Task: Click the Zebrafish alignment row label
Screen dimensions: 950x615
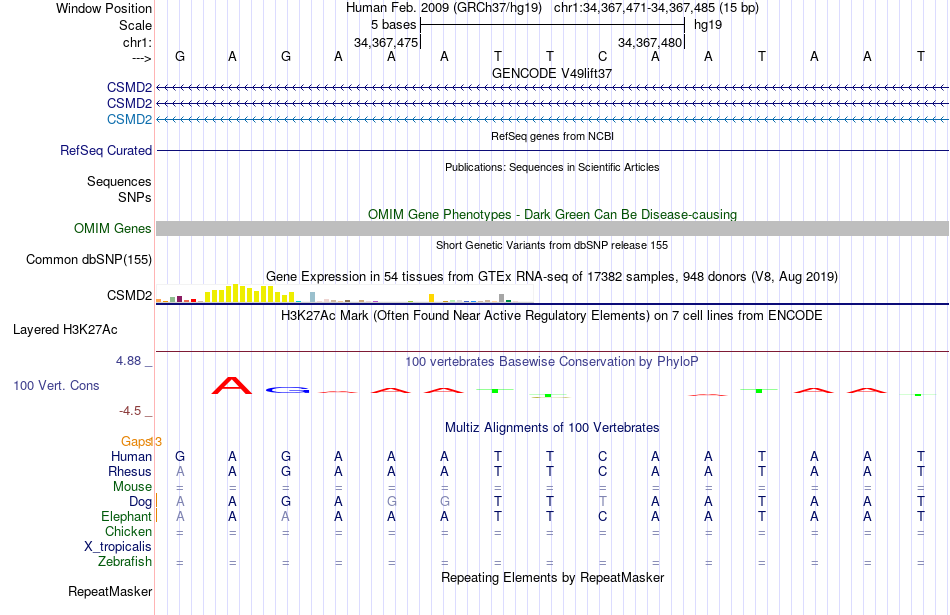Action: (x=125, y=562)
